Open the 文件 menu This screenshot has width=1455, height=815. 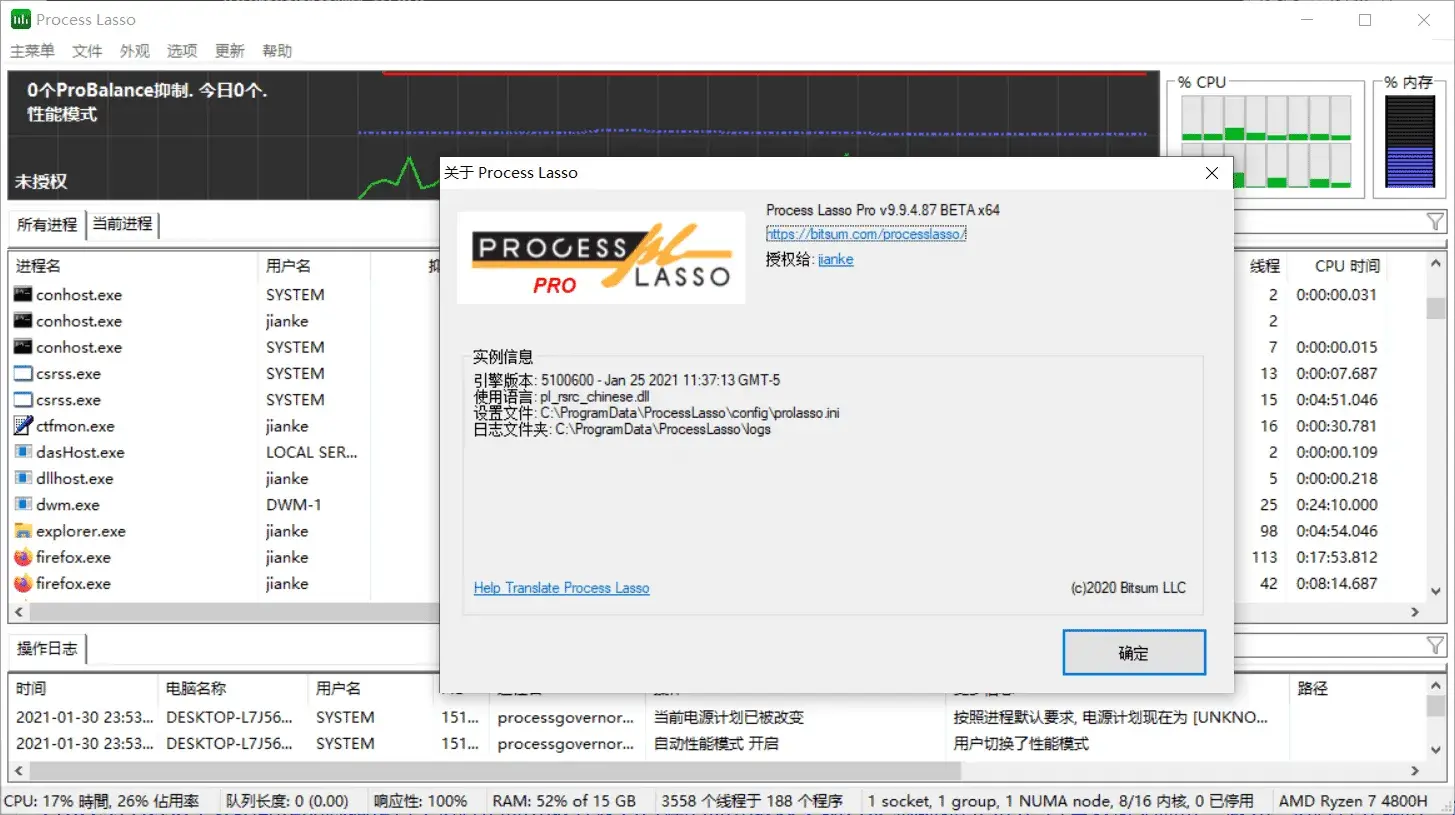[87, 51]
